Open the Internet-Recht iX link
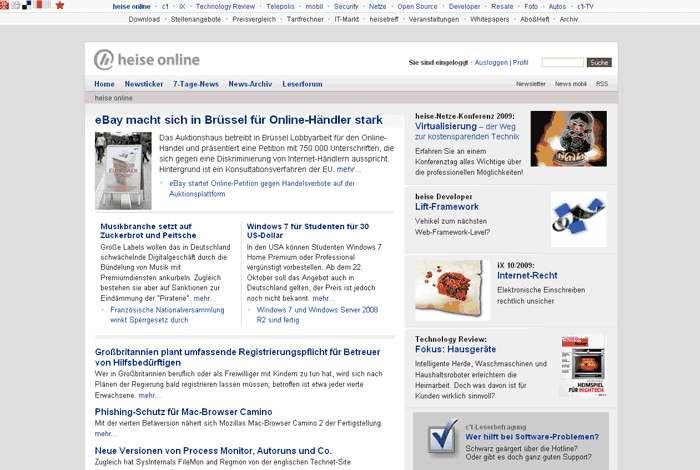The width and height of the screenshot is (700, 470). (x=527, y=275)
